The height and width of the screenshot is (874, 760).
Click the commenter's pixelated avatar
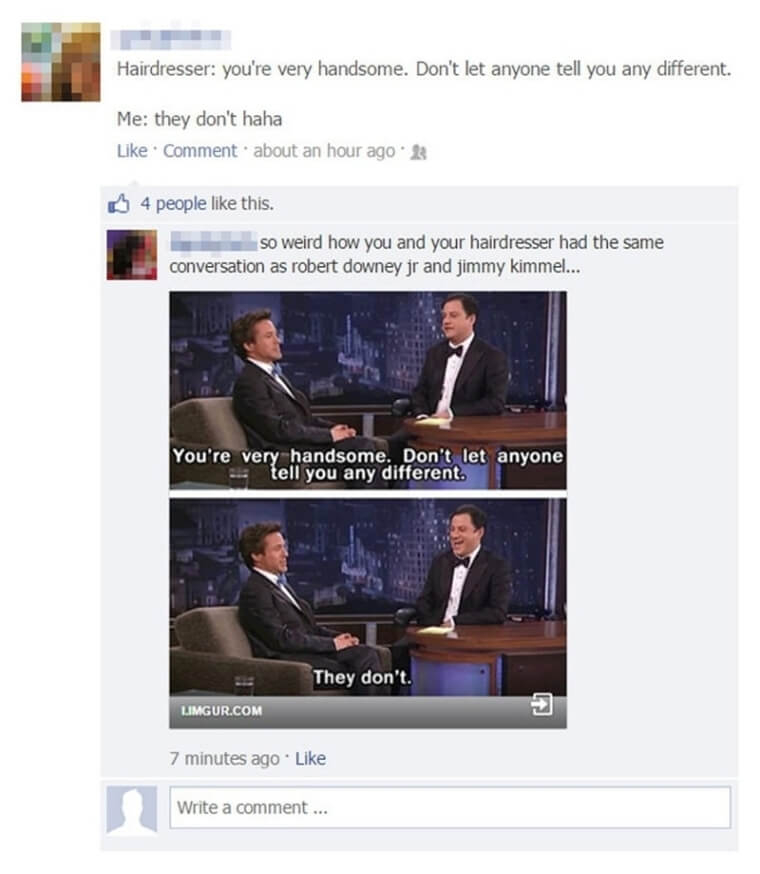point(132,255)
